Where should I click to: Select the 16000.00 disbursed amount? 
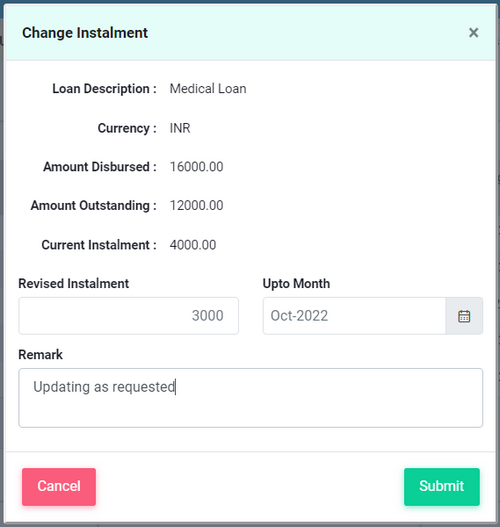click(197, 167)
